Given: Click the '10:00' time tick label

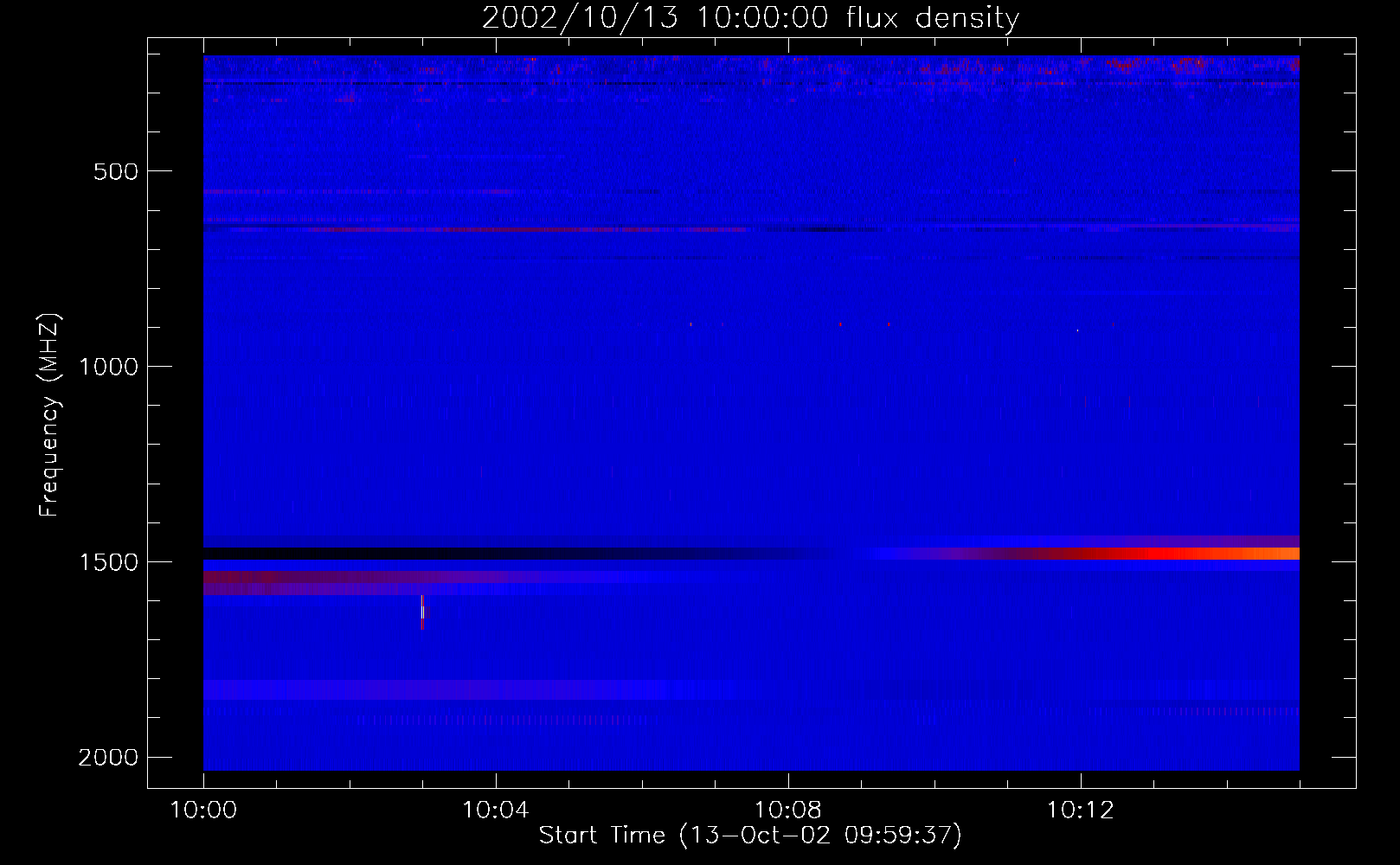Looking at the screenshot, I should (x=203, y=811).
